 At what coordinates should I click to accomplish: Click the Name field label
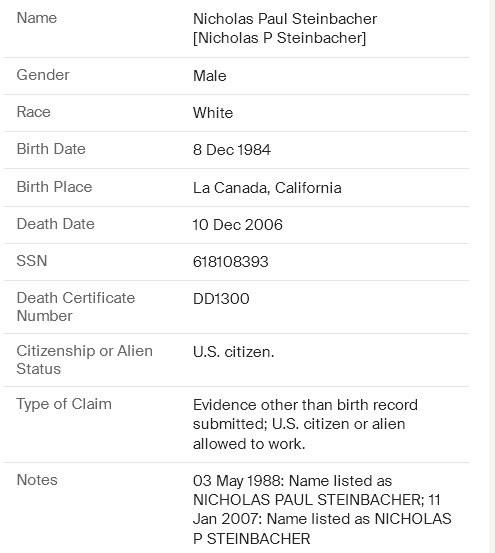[x=37, y=18]
